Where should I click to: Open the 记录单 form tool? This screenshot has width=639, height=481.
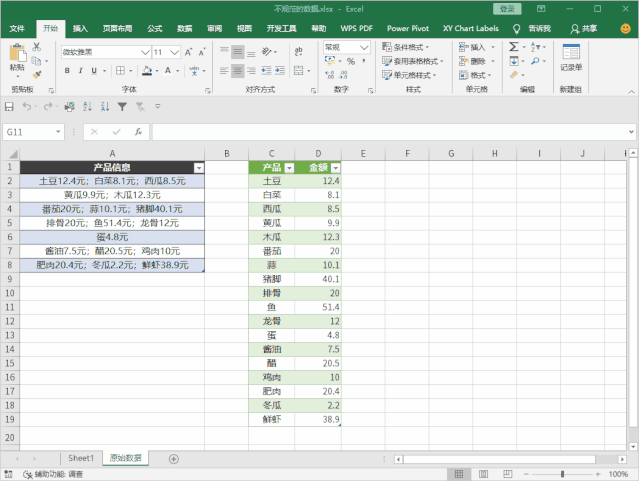click(x=570, y=59)
